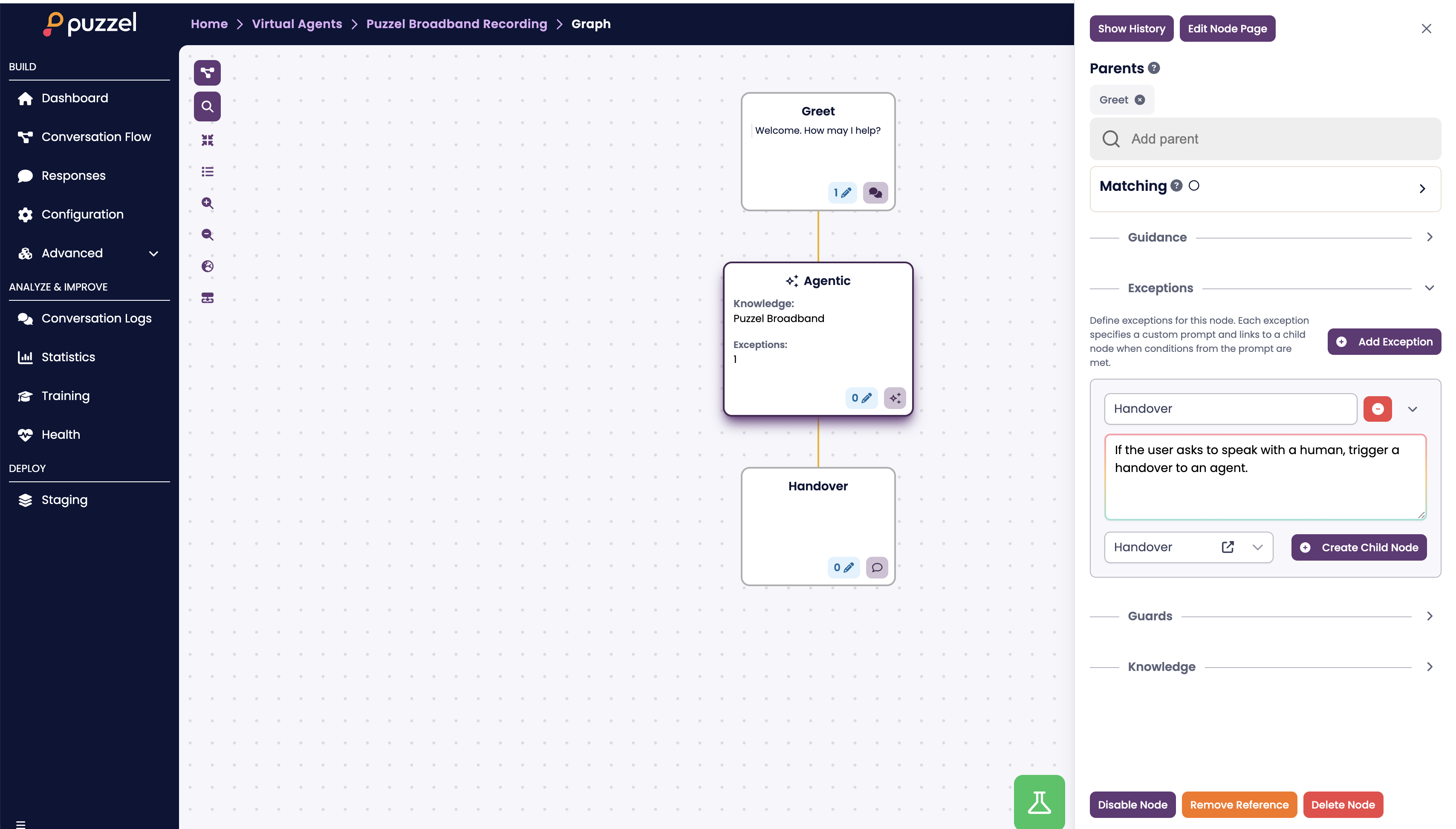Toggle the Matching circle indicator

[x=1193, y=186]
